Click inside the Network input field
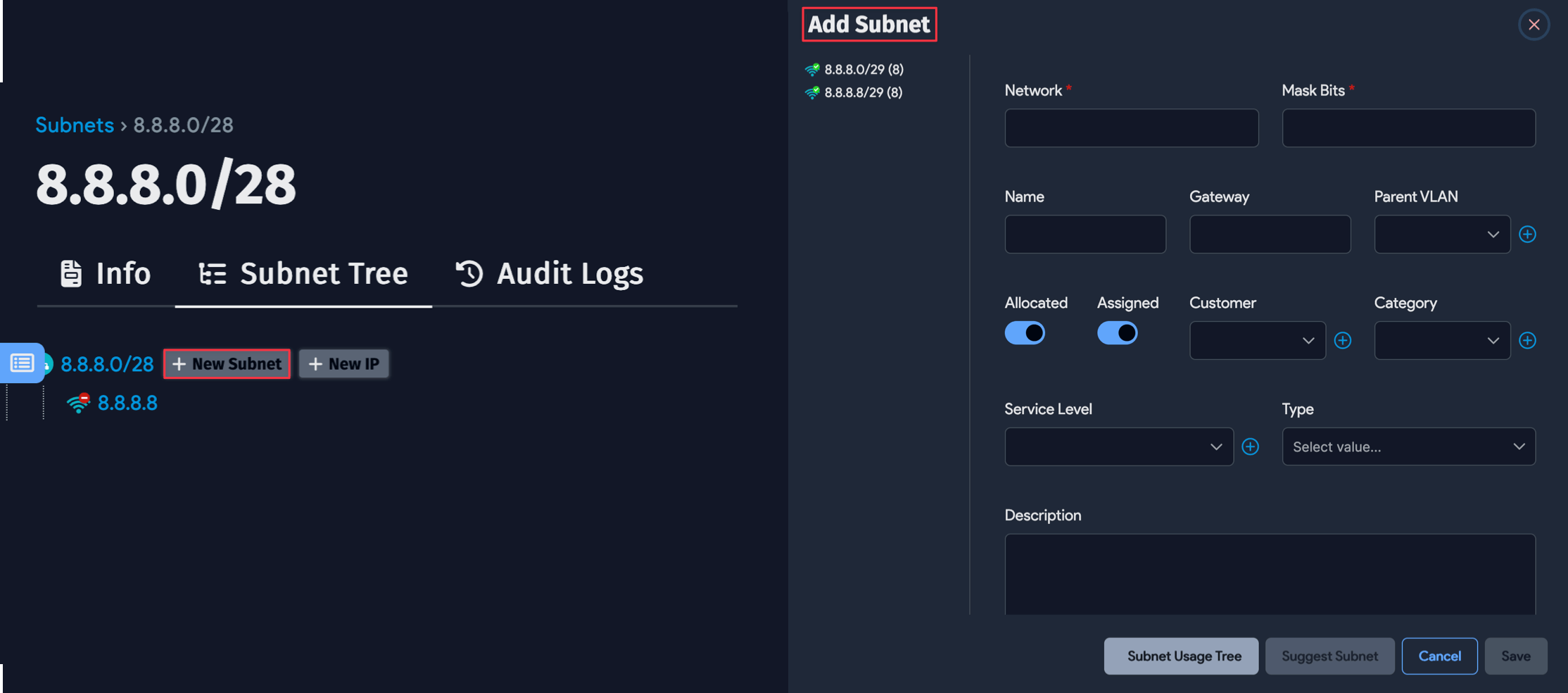This screenshot has height=693, width=1568. [x=1131, y=128]
